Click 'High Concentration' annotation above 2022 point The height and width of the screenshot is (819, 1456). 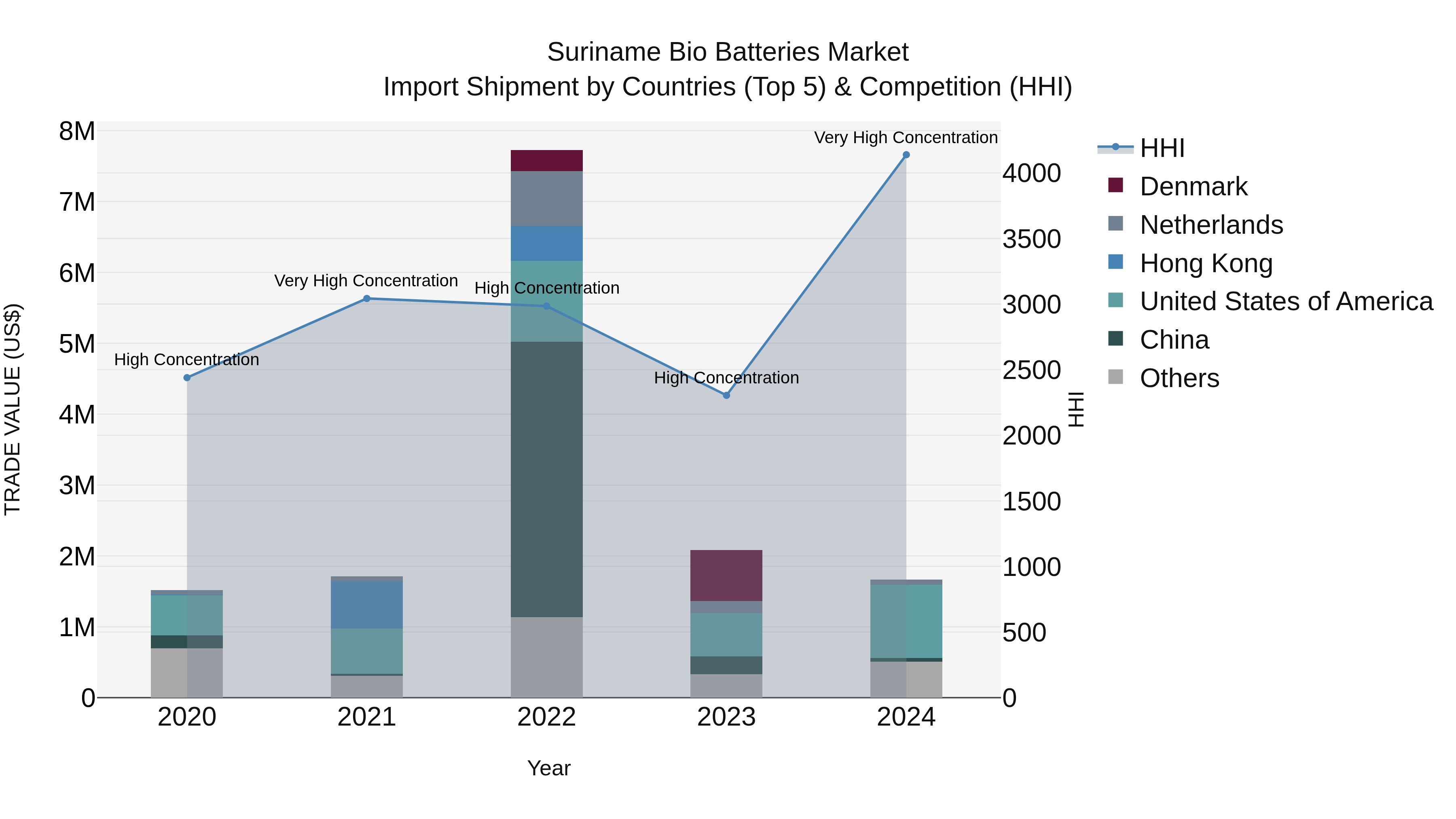pyautogui.click(x=546, y=288)
